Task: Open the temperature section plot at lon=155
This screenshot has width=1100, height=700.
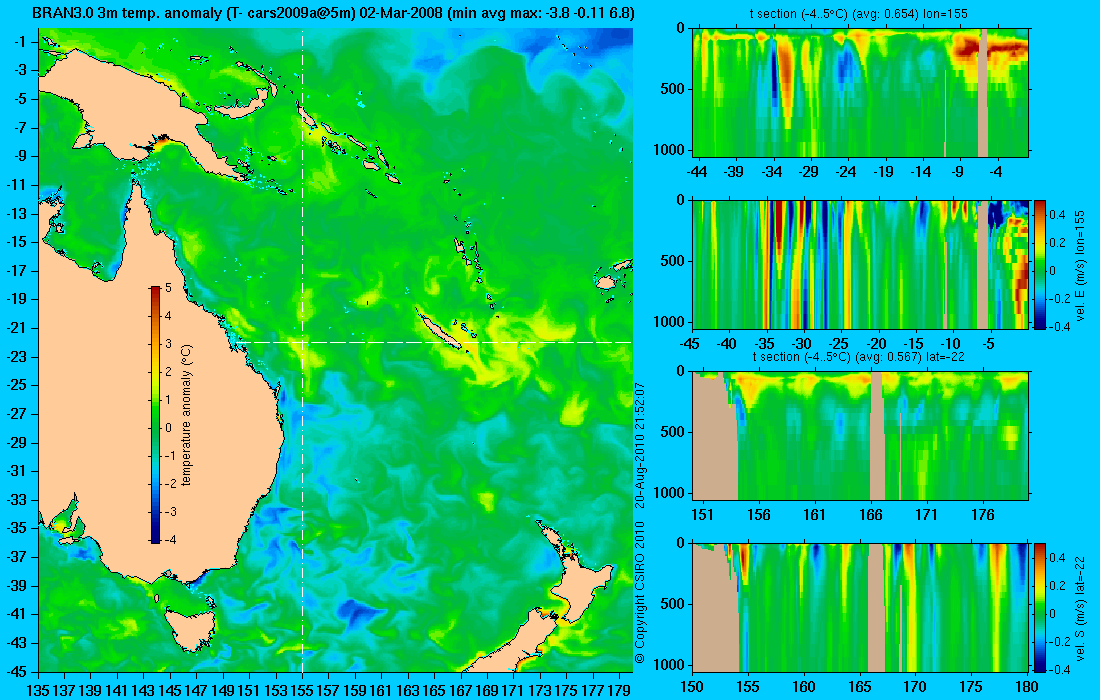Action: pos(860,93)
